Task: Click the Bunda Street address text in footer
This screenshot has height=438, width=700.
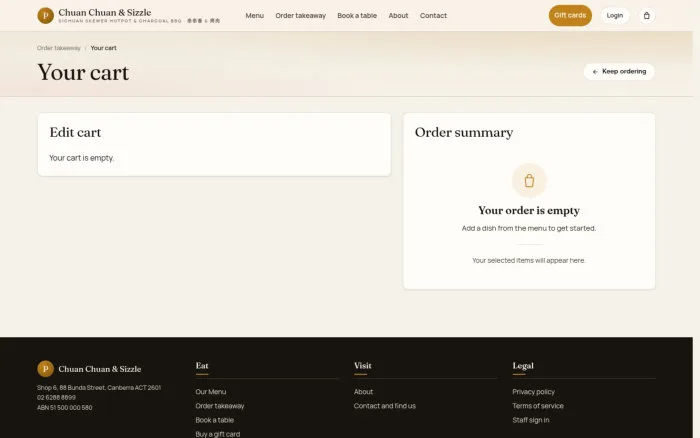Action: [99, 388]
